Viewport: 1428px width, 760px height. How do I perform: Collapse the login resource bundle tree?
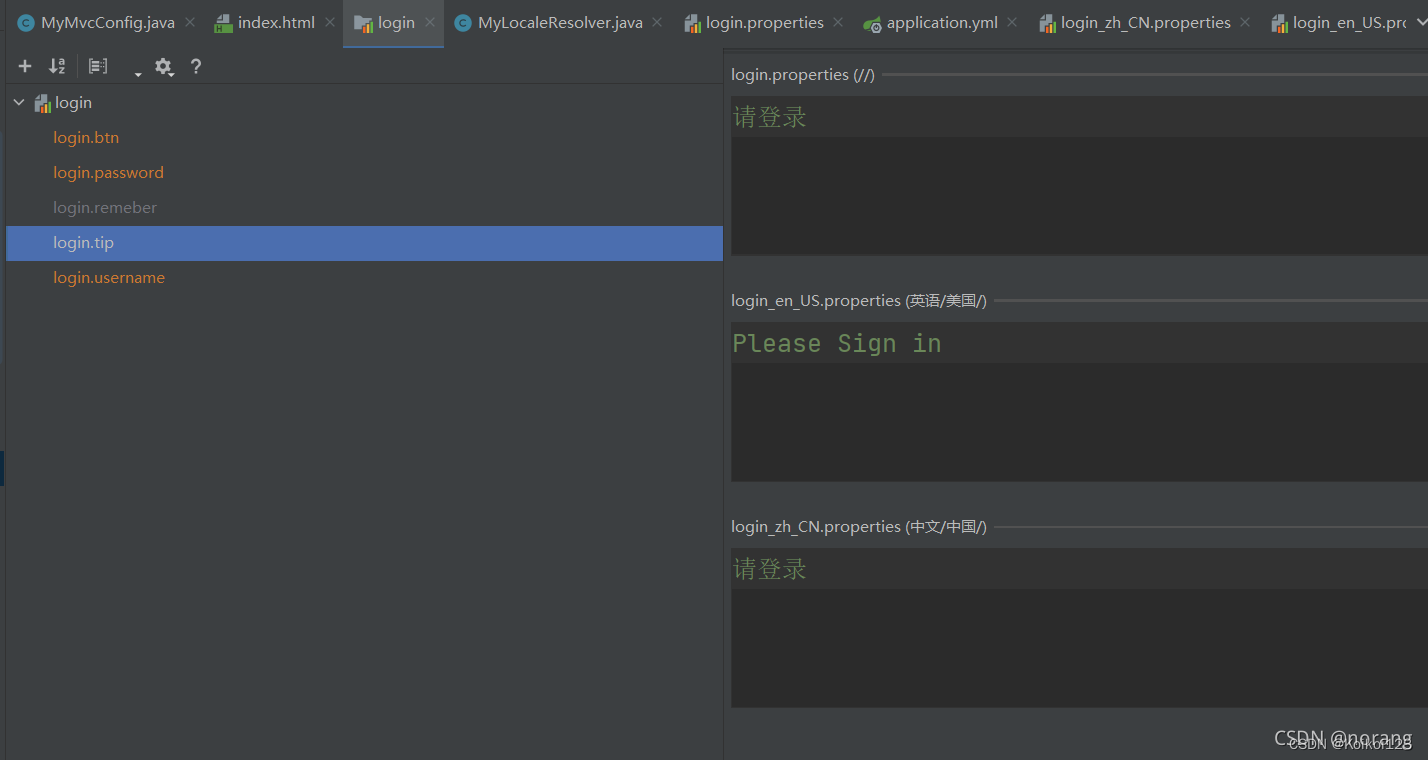(18, 102)
